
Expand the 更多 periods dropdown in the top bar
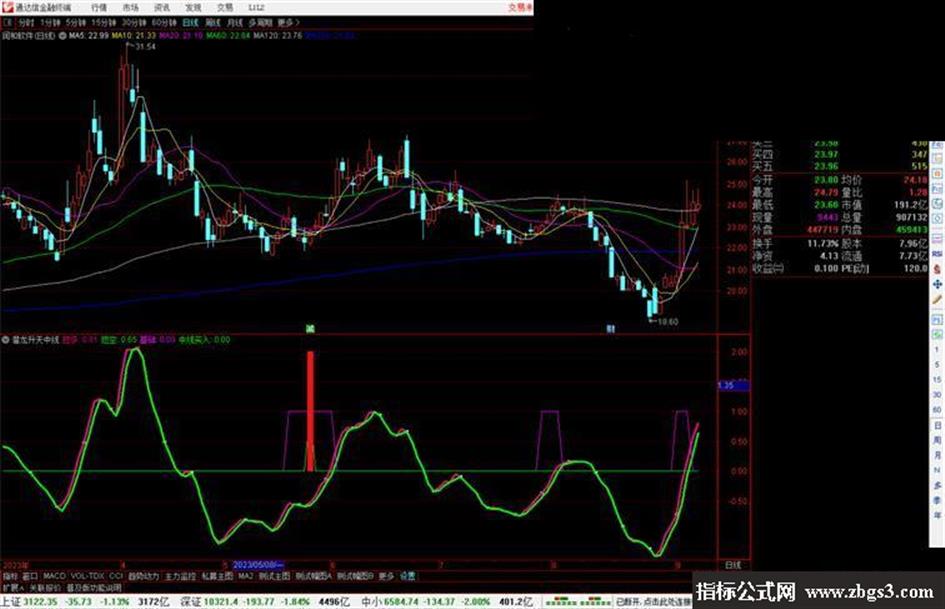pyautogui.click(x=288, y=23)
